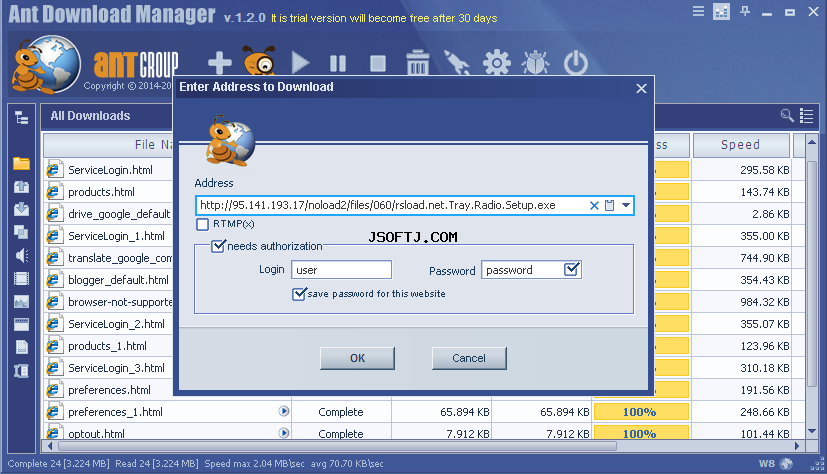Click the power shutdown icon
The height and width of the screenshot is (474, 827).
coord(575,63)
